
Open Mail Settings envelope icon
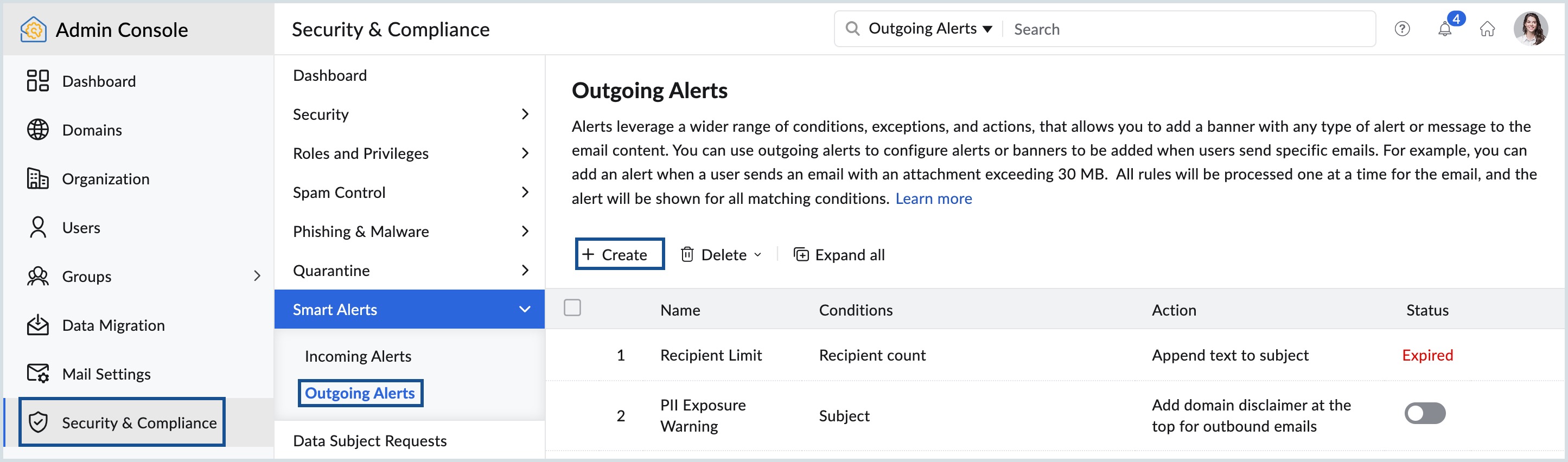click(38, 373)
